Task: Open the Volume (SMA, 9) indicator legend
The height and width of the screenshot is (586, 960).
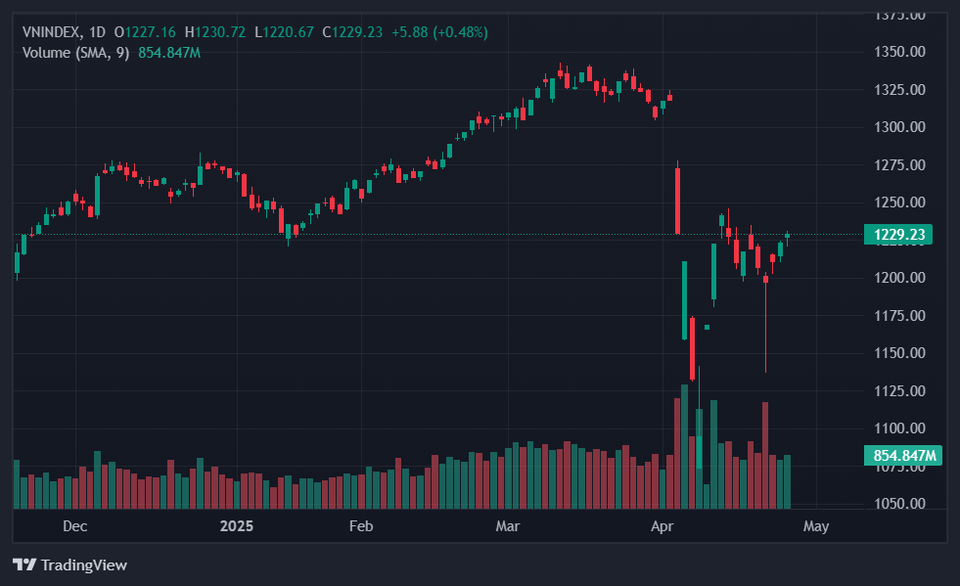Action: coord(75,53)
